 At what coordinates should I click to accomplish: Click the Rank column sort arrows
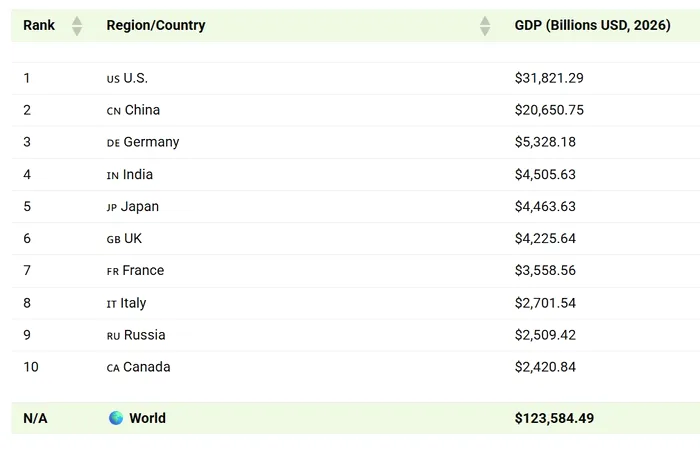(77, 26)
